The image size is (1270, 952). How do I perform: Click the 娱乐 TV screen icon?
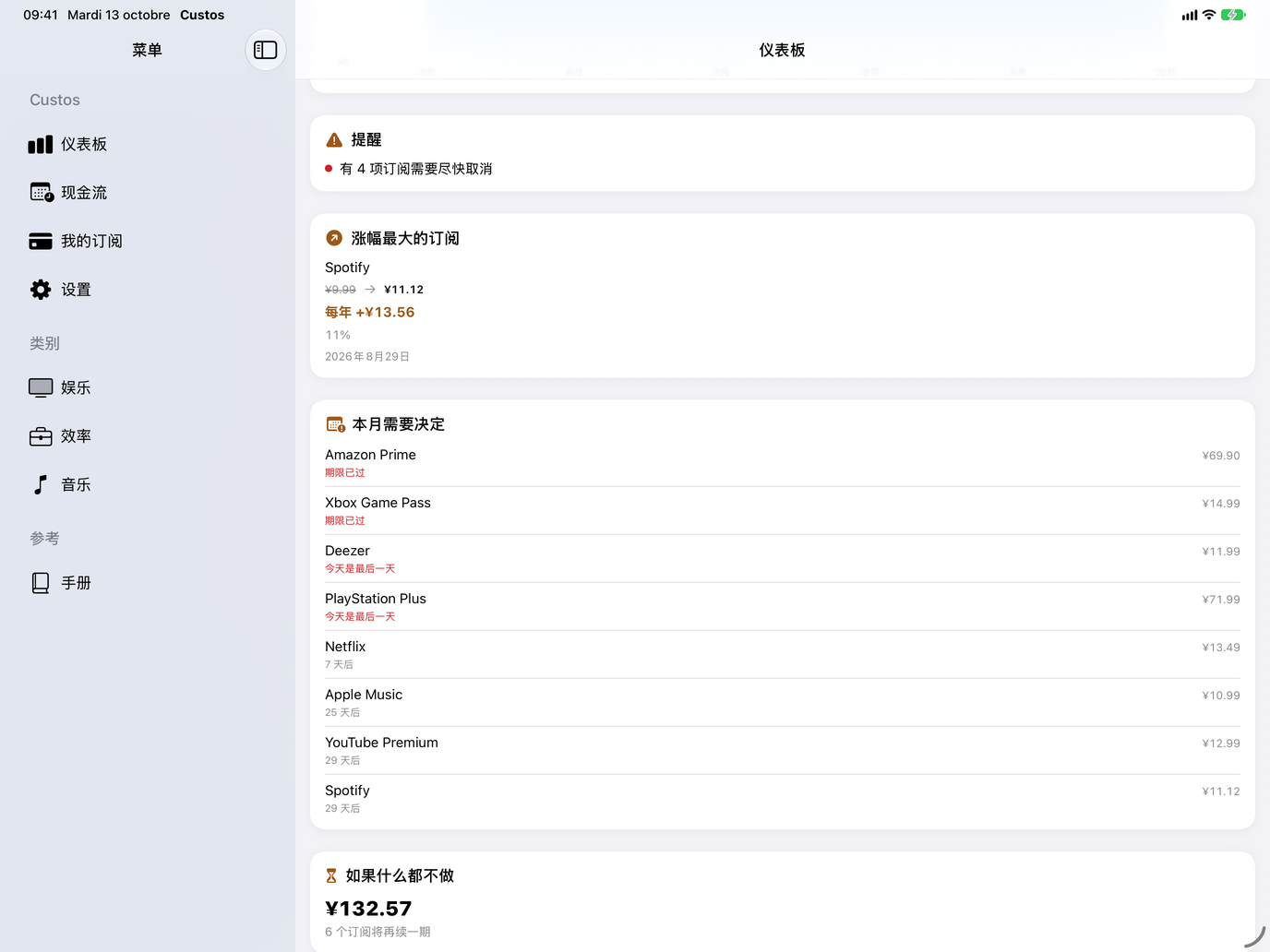click(x=41, y=388)
